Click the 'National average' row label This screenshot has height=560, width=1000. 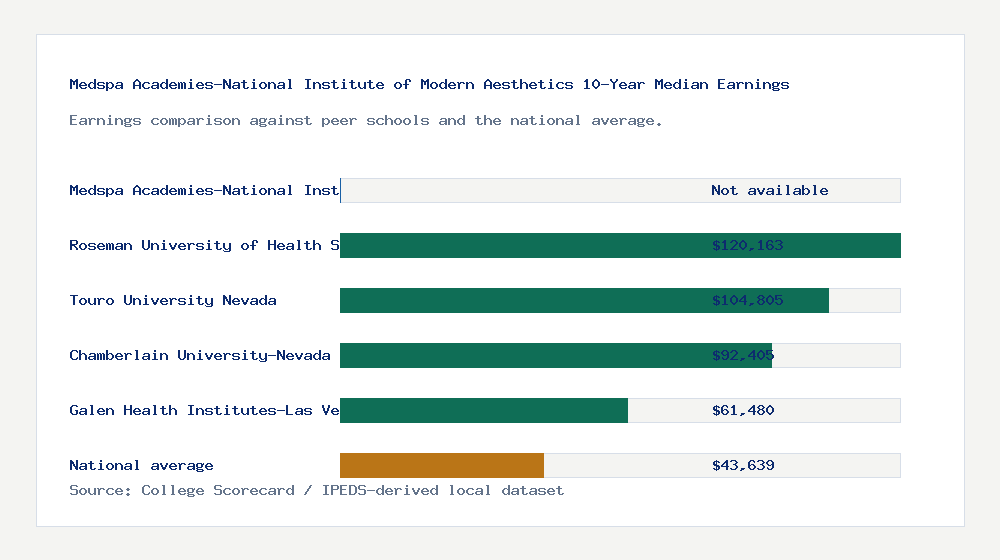tap(141, 466)
